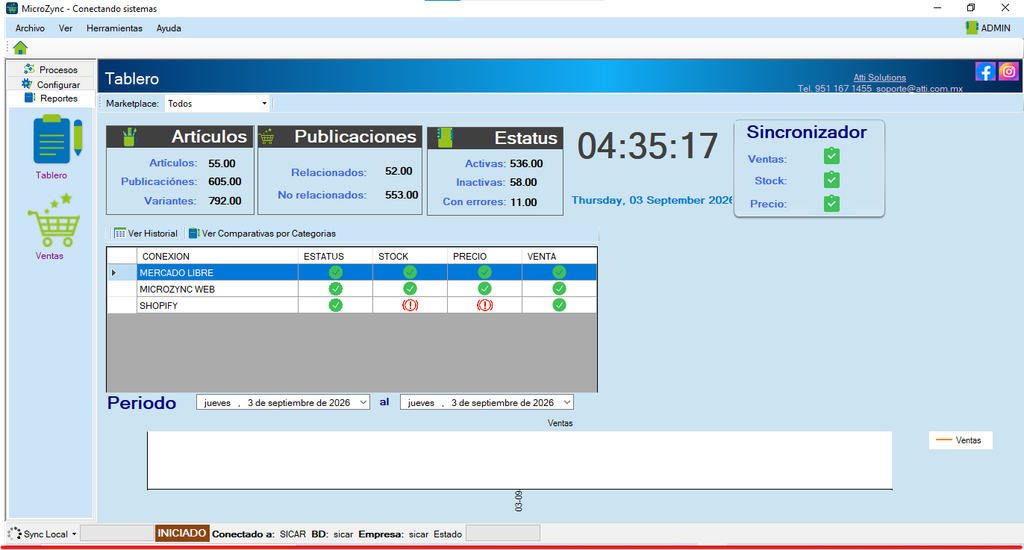The height and width of the screenshot is (550, 1024).
Task: Click the Instagram icon in header
Action: [x=1008, y=71]
